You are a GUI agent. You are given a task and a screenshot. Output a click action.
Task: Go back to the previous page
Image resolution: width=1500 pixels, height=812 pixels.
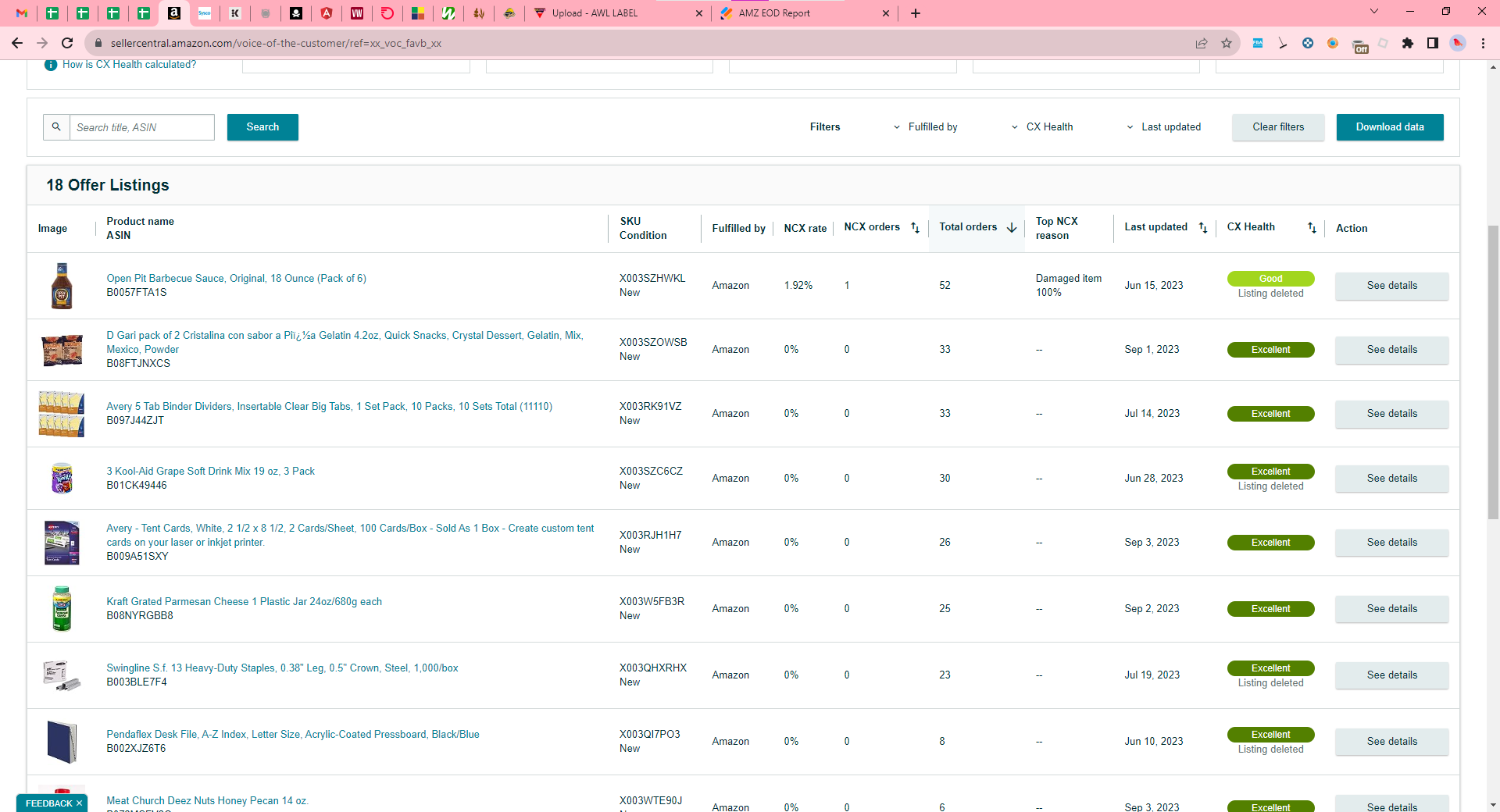coord(17,43)
